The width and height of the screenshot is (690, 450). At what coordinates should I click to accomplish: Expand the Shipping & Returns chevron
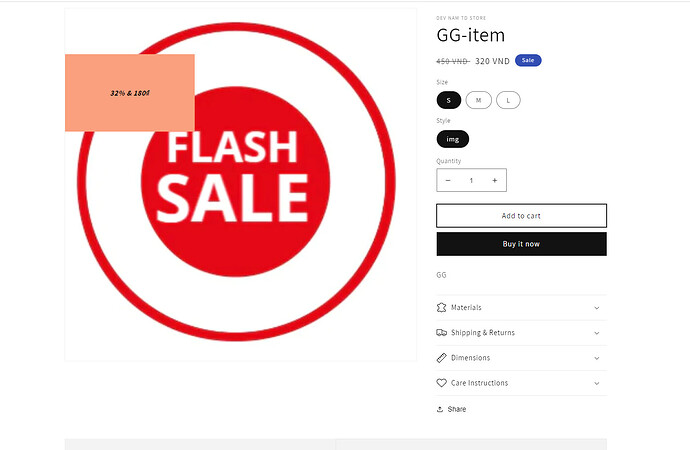coord(597,333)
